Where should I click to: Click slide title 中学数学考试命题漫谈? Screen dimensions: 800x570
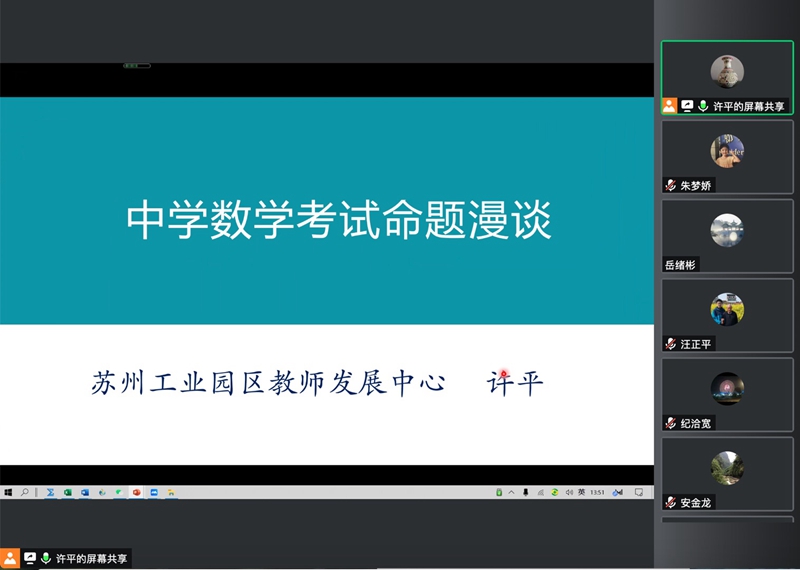(339, 221)
